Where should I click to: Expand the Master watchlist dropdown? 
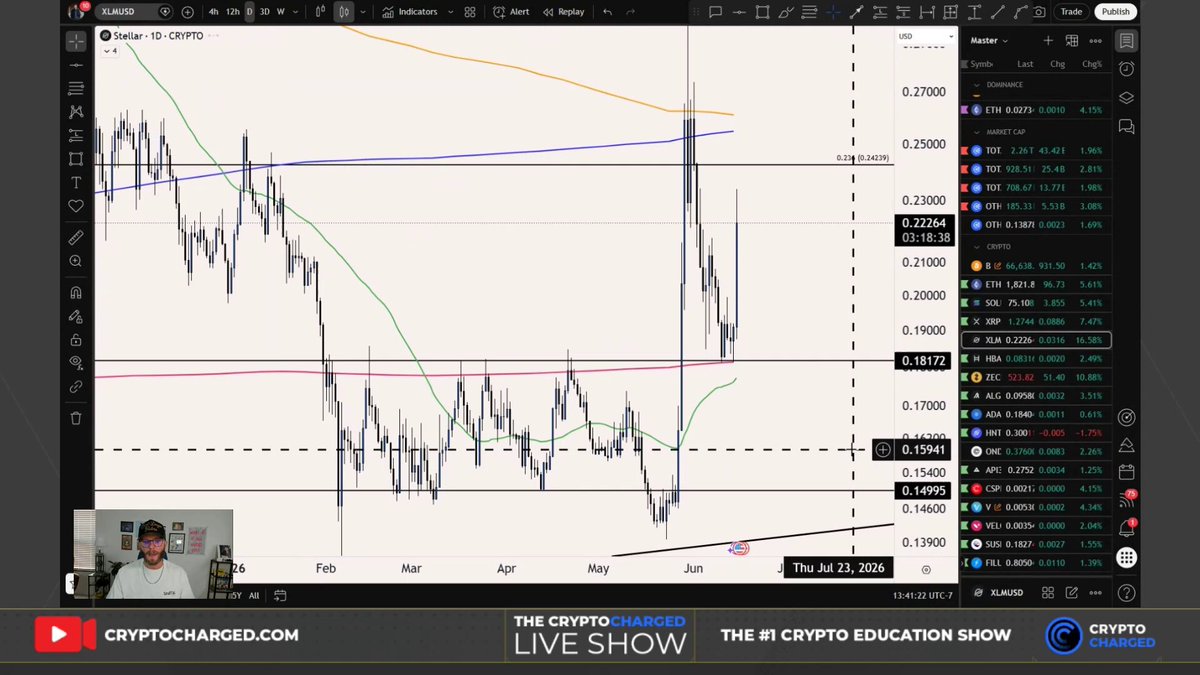[x=989, y=41]
